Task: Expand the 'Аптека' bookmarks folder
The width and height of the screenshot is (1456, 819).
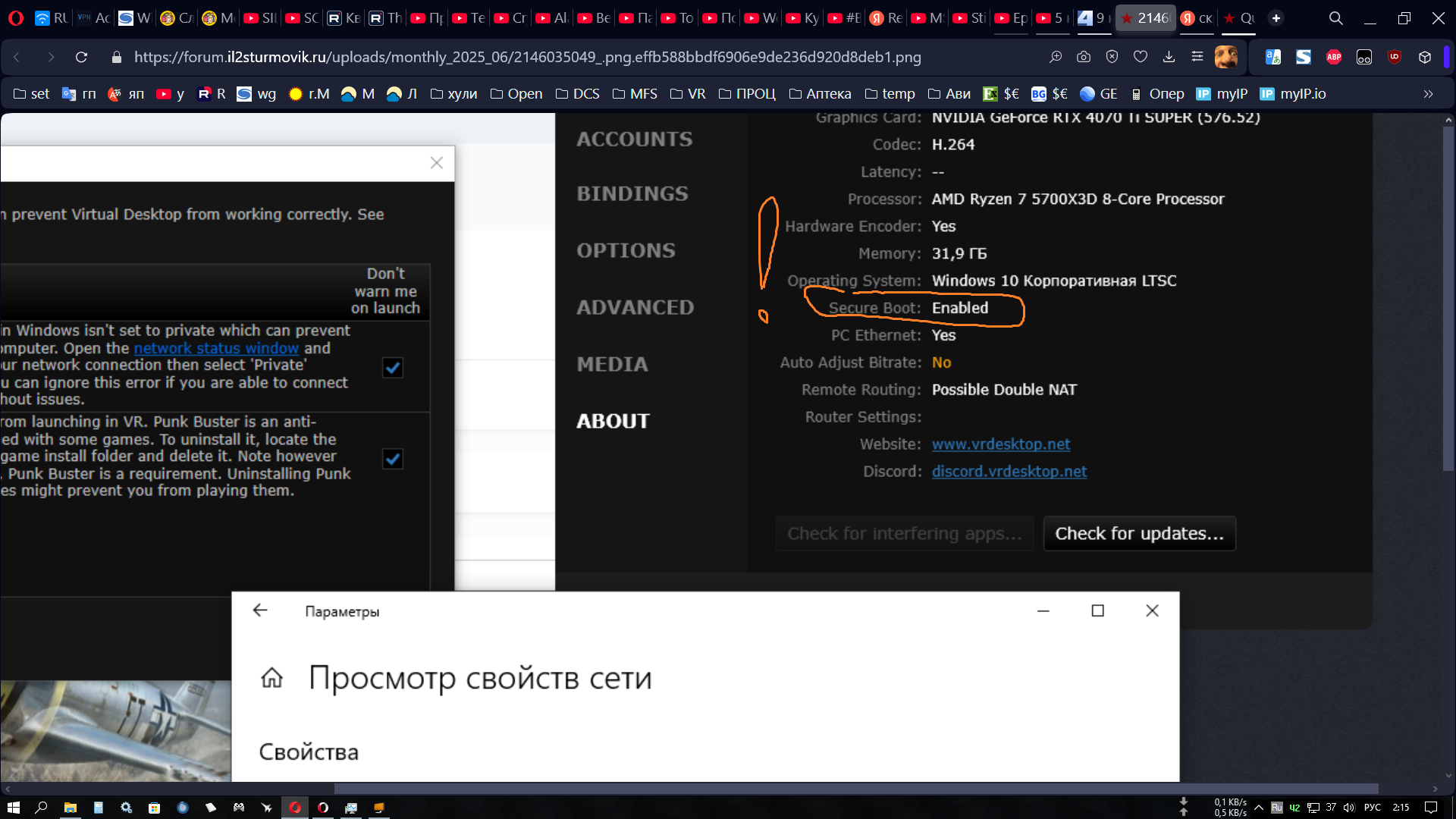Action: (820, 94)
